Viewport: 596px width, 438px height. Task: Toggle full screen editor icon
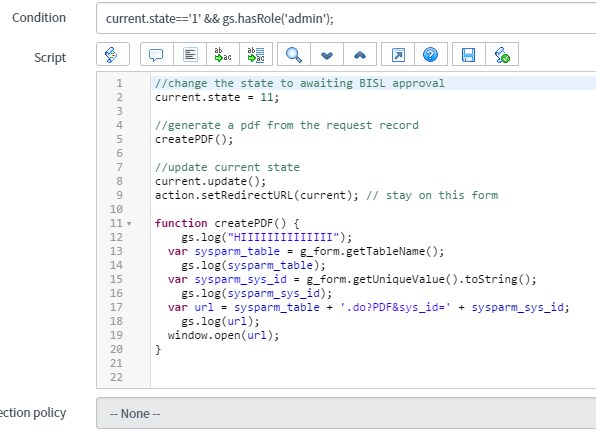tap(398, 54)
